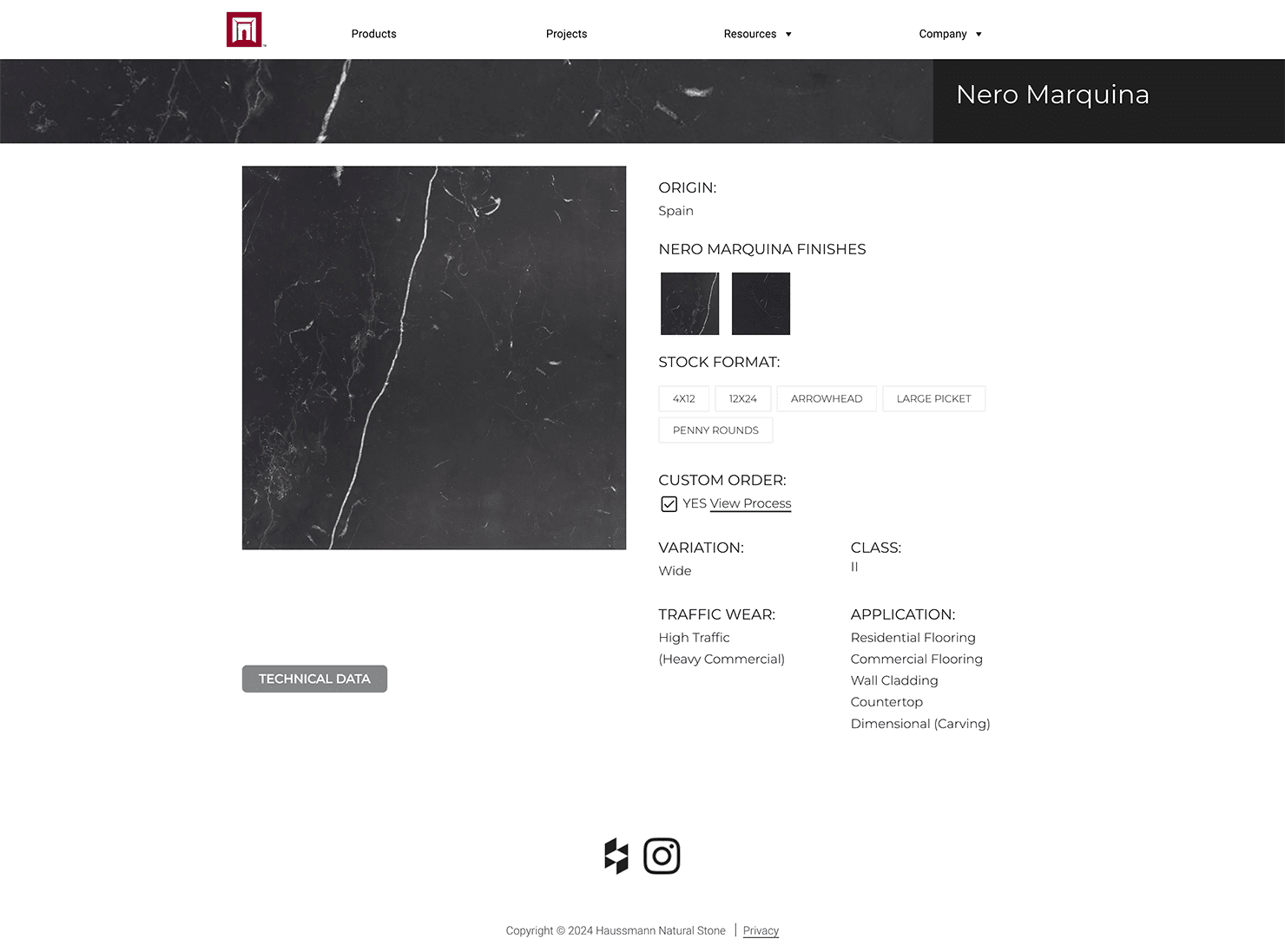
Task: Open the Houzz social icon
Action: tap(616, 856)
